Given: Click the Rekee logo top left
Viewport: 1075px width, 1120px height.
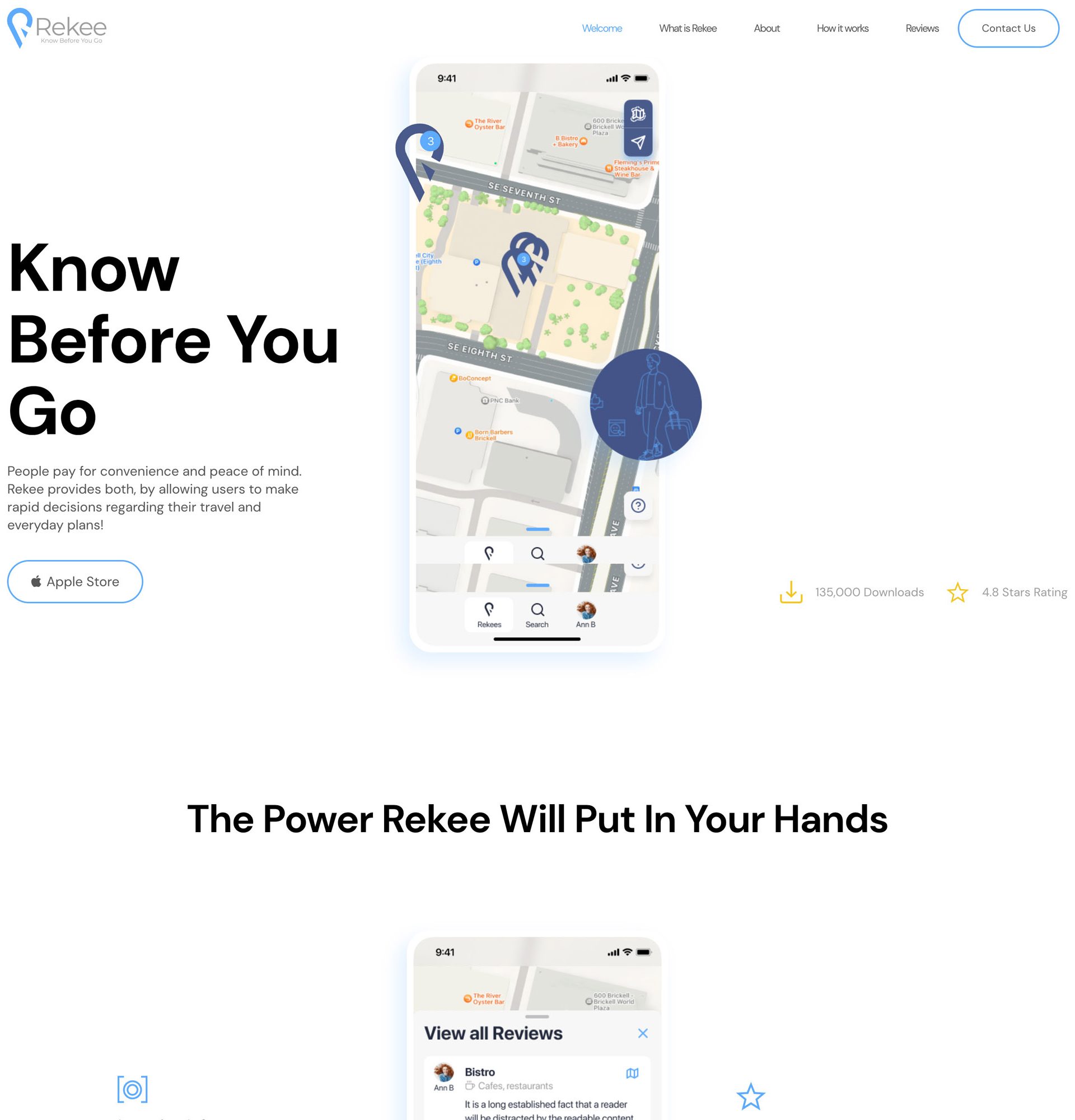Looking at the screenshot, I should click(57, 28).
